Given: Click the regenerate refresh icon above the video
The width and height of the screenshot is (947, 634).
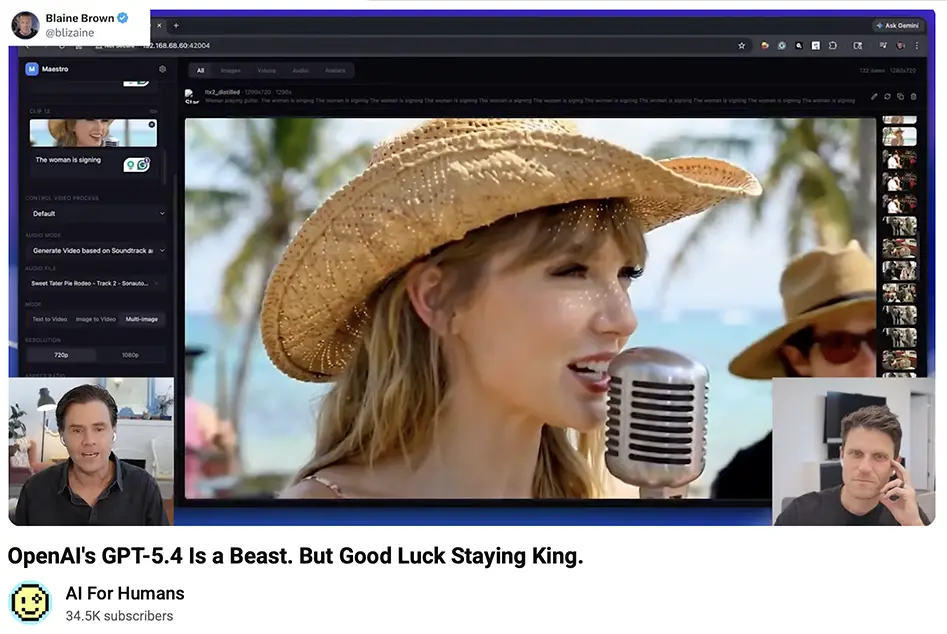Looking at the screenshot, I should pyautogui.click(x=886, y=96).
